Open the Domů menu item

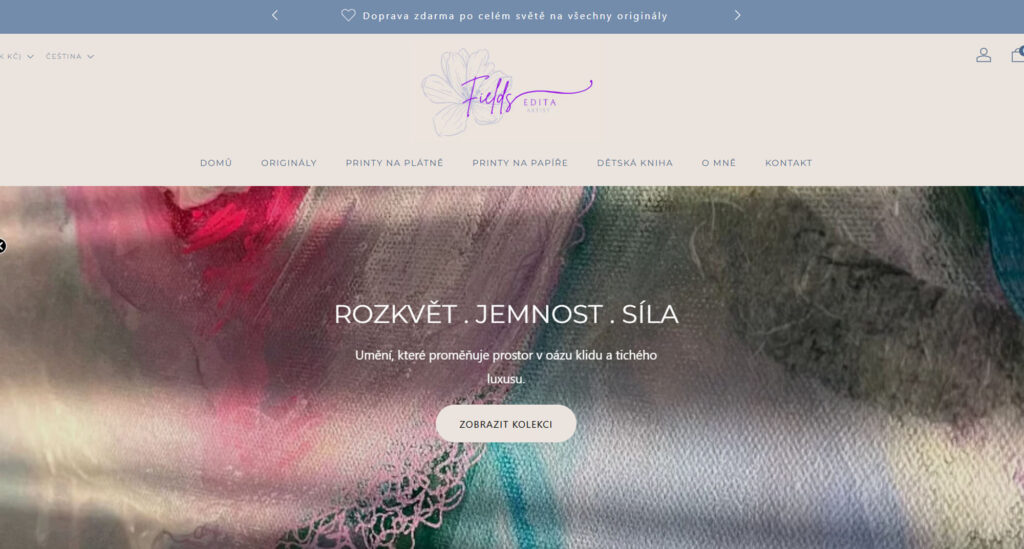point(216,163)
